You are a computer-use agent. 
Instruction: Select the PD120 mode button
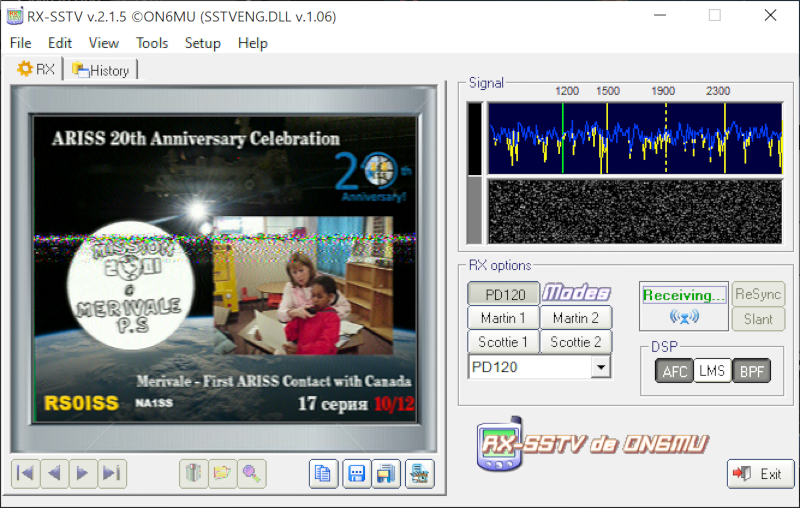point(504,294)
